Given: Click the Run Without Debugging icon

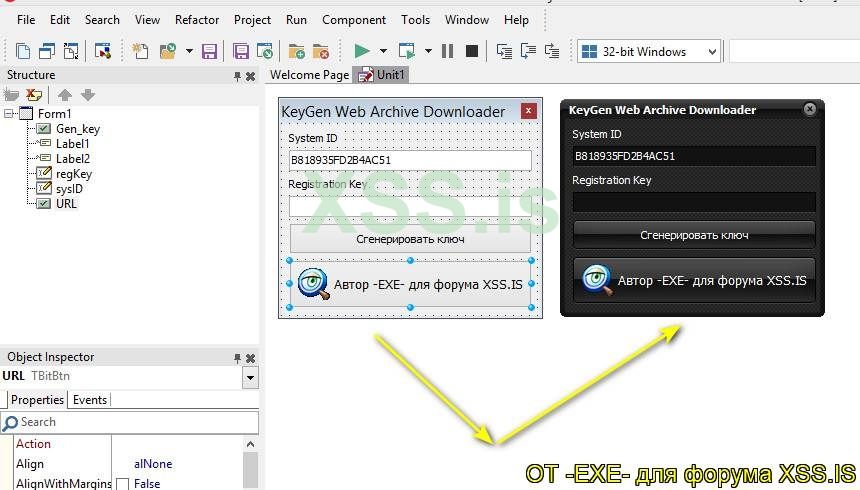Looking at the screenshot, I should [407, 52].
